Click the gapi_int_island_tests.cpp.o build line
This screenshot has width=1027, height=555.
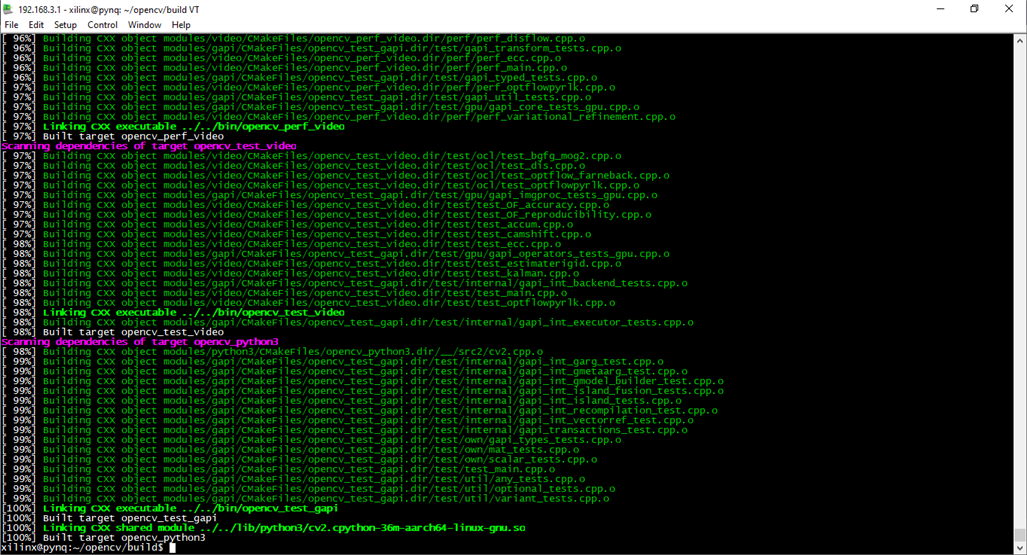coord(341,400)
